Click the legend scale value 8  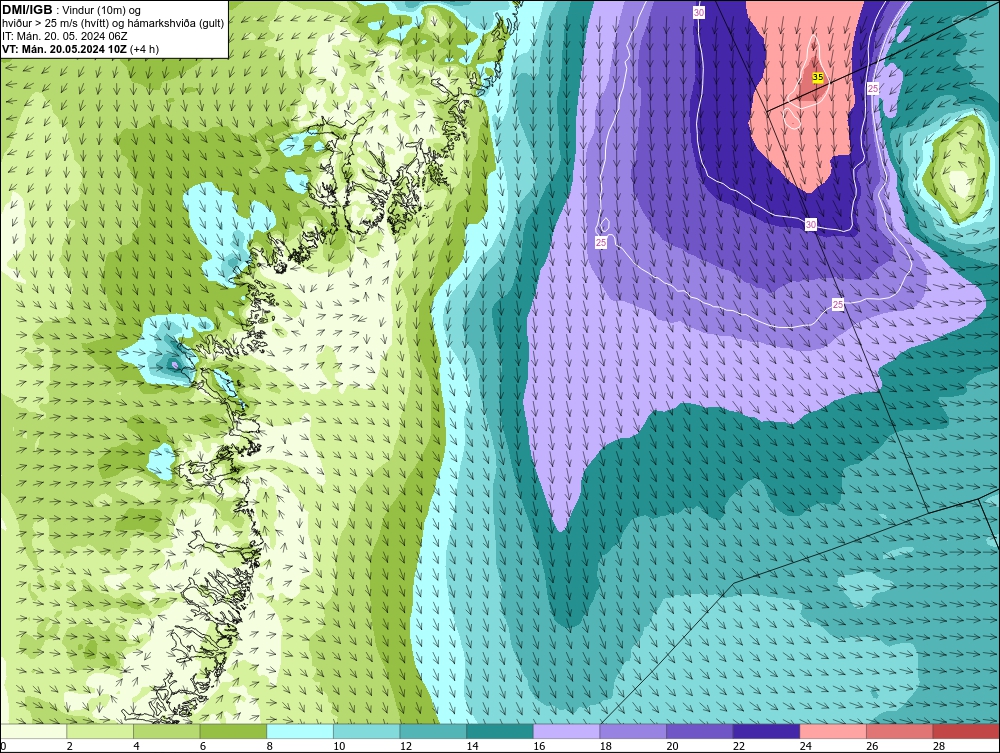270,746
